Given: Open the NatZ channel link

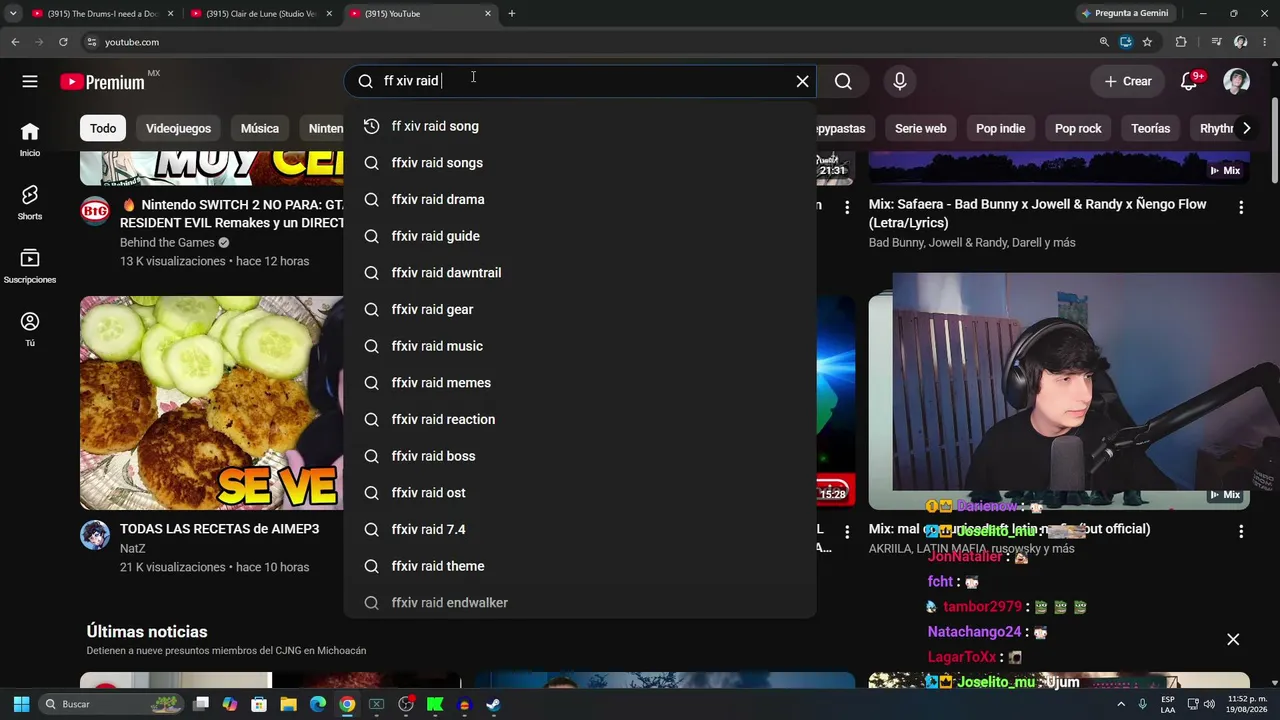Looking at the screenshot, I should 133,549.
